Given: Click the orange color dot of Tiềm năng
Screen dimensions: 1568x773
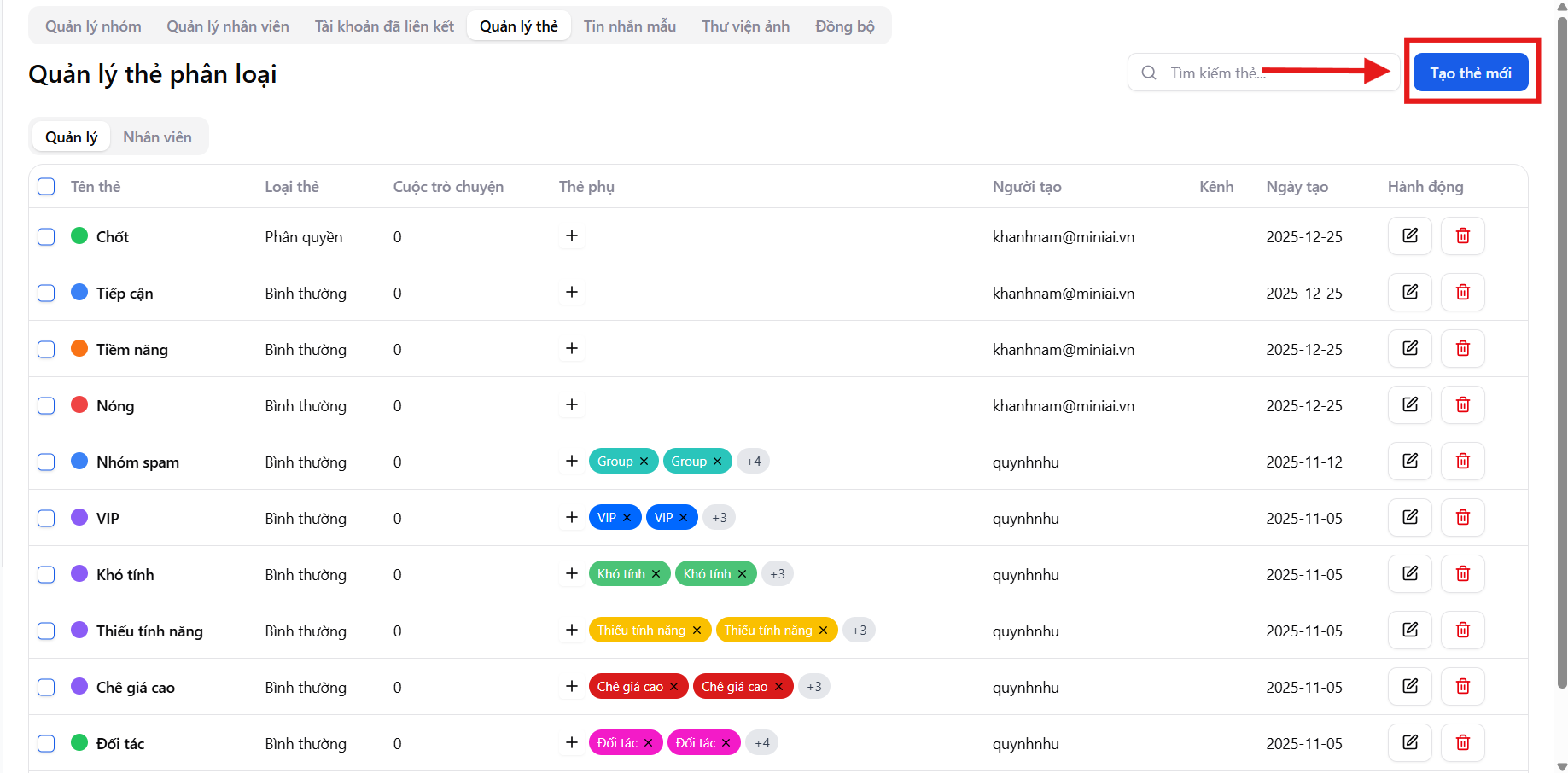Looking at the screenshot, I should pos(79,348).
